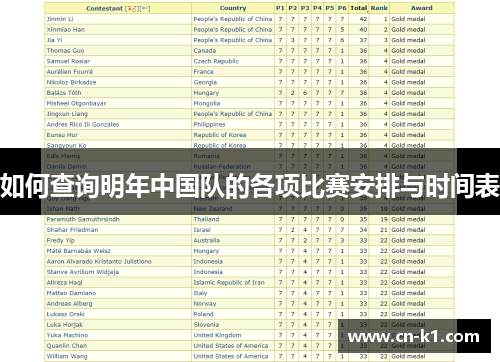Sort table by Country column header
500x362 pixels.
click(233, 8)
